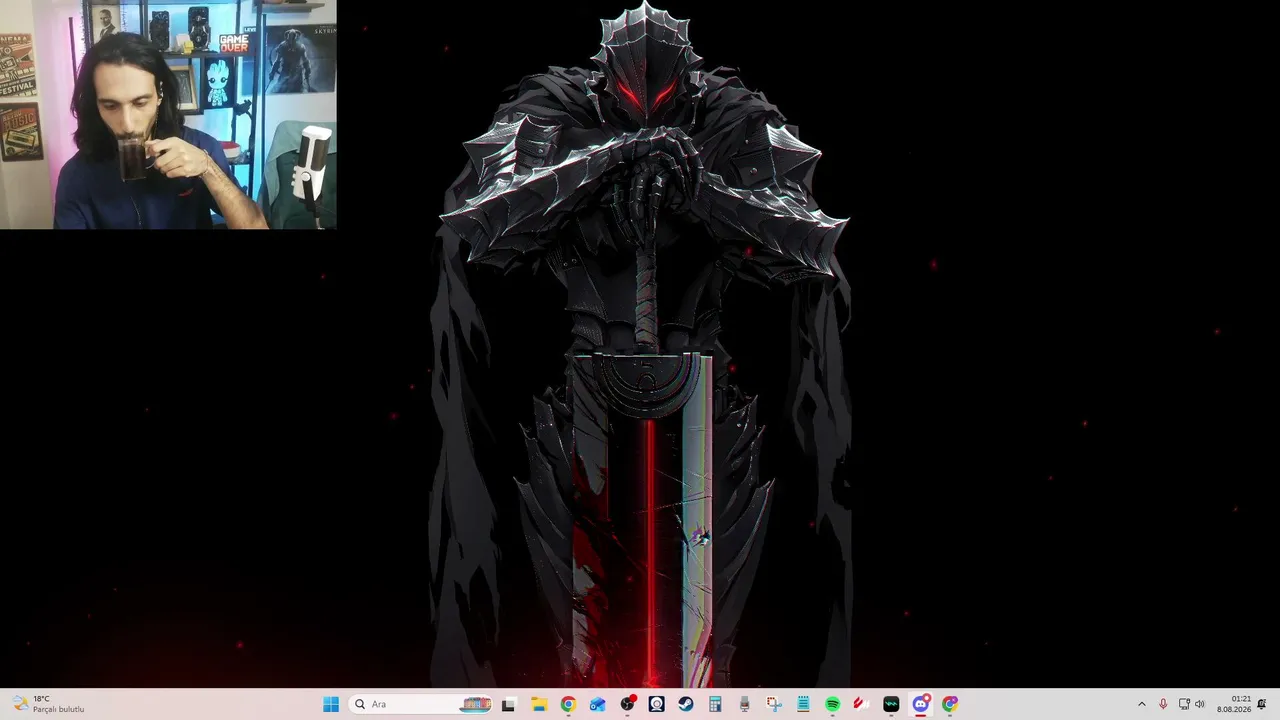Launch the Snipping Tool
1280x720 pixels.
pyautogui.click(x=774, y=704)
